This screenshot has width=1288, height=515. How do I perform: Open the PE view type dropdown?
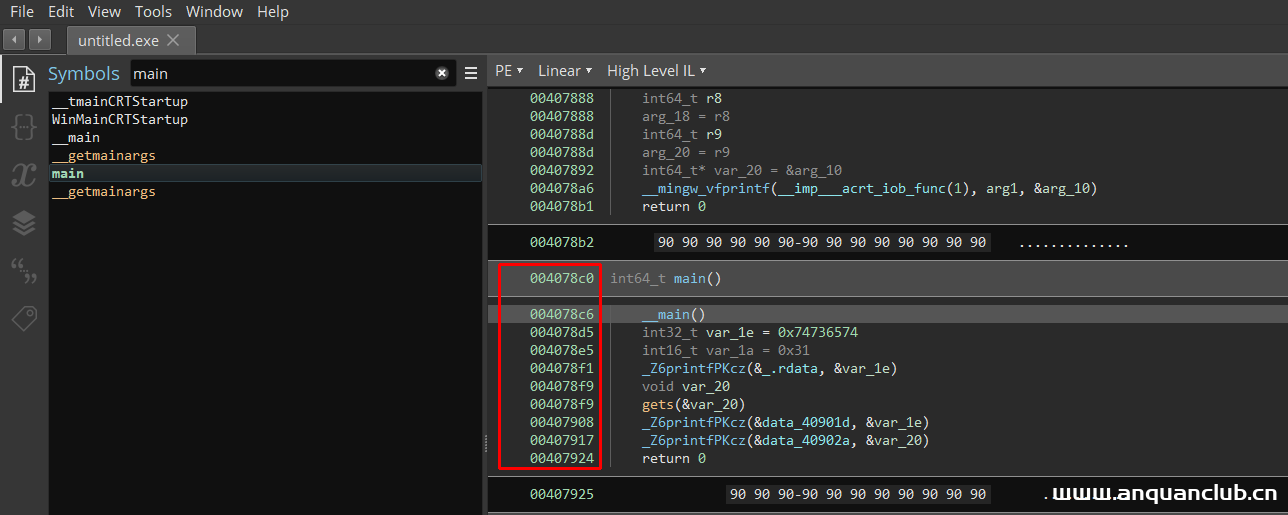(x=509, y=71)
